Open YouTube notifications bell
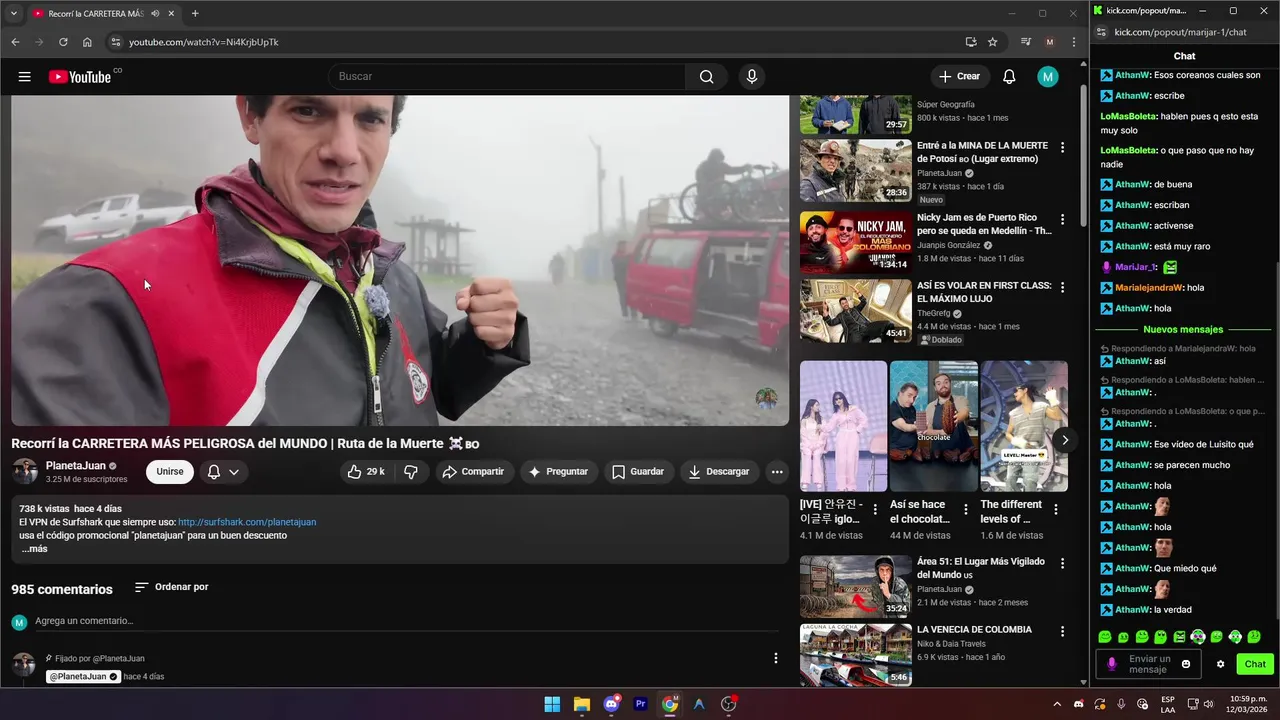The height and width of the screenshot is (720, 1280). [x=1009, y=77]
